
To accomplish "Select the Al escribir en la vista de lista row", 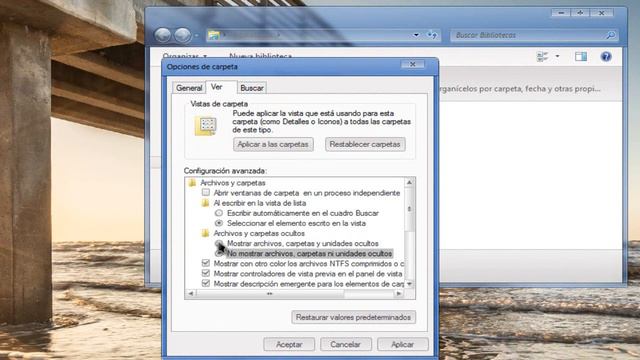I will point(260,203).
